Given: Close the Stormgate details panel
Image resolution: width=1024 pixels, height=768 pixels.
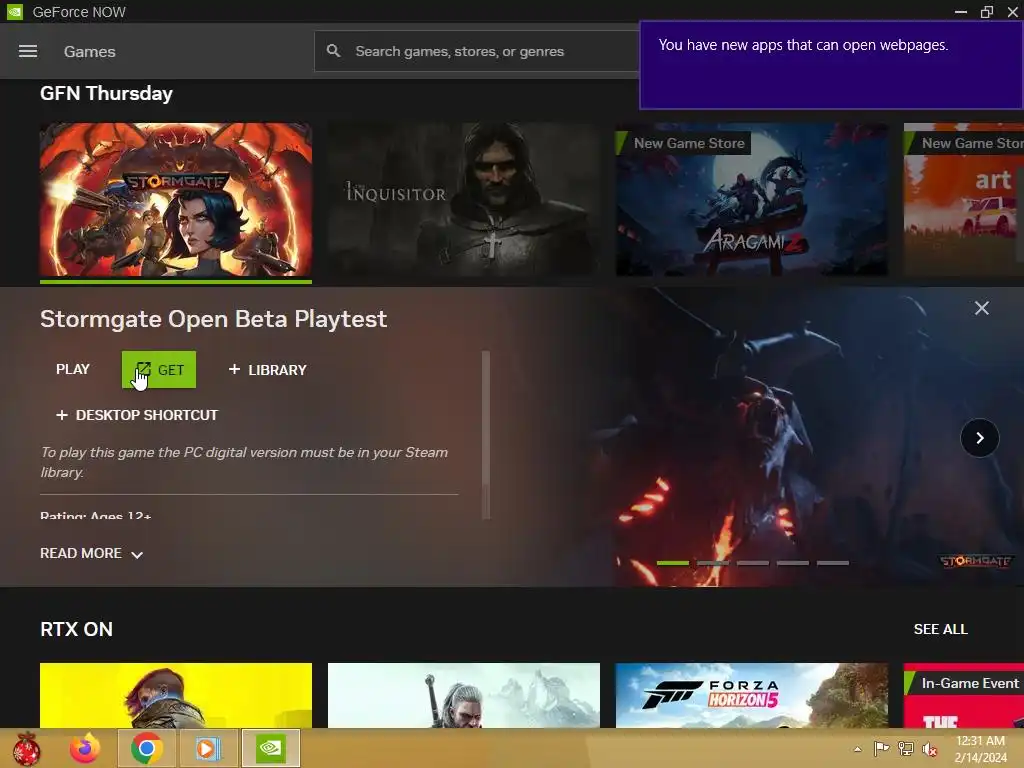Looking at the screenshot, I should [982, 308].
